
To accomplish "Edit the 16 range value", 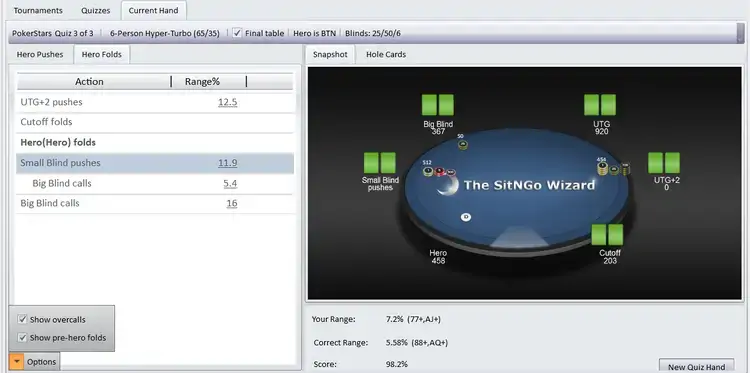I will [232, 204].
